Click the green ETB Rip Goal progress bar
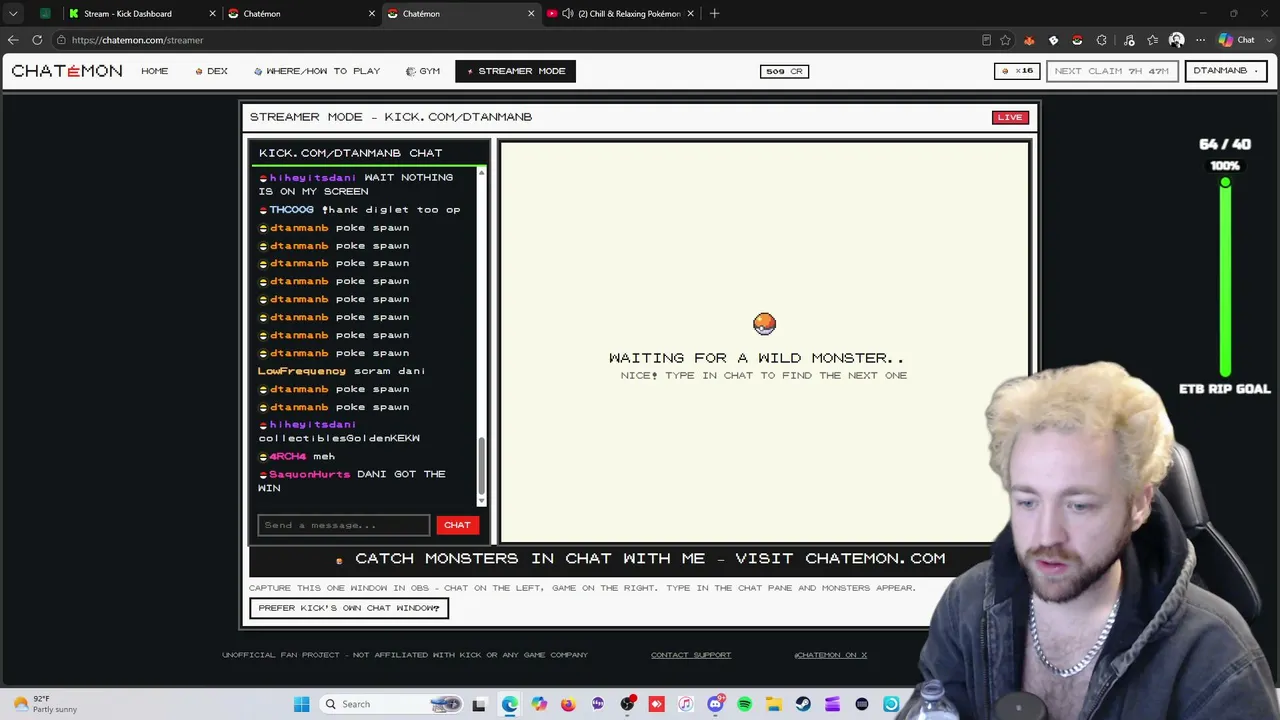The width and height of the screenshot is (1280, 720). [x=1225, y=278]
